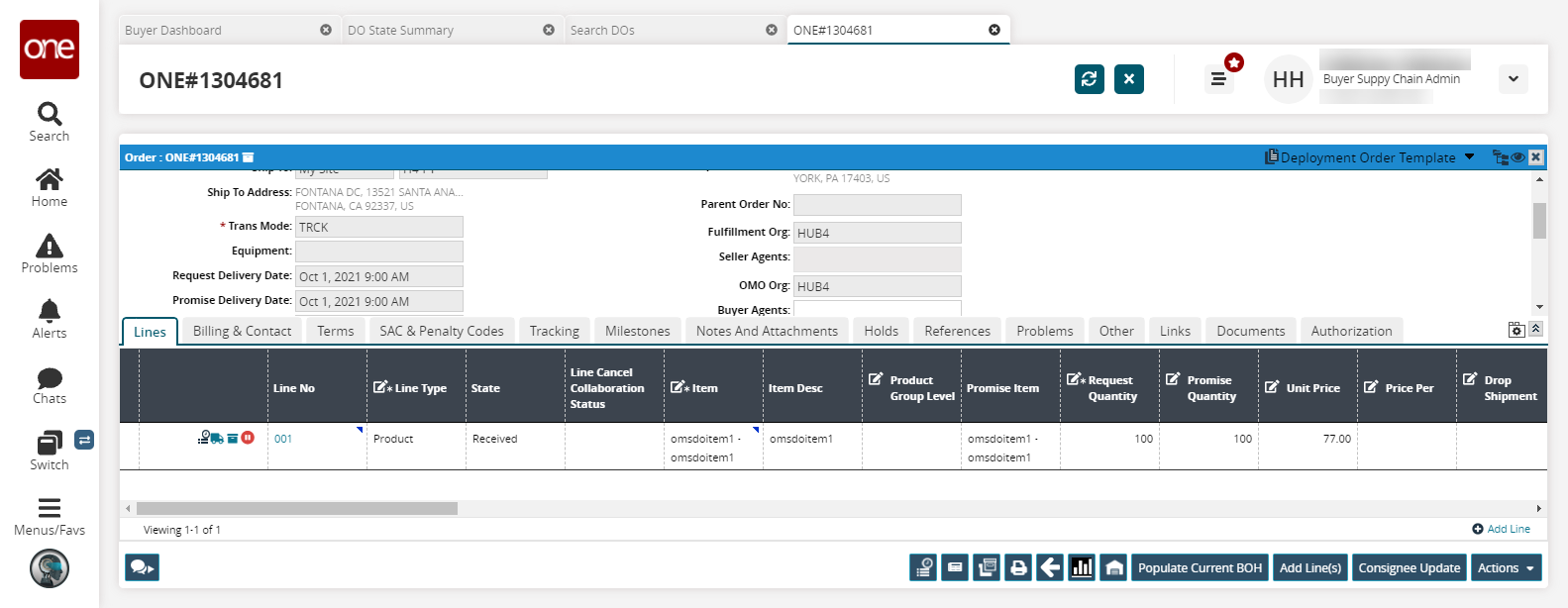Screen dimensions: 1568x608
Task: Open Alerts bell in the left sidebar
Action: click(x=49, y=319)
